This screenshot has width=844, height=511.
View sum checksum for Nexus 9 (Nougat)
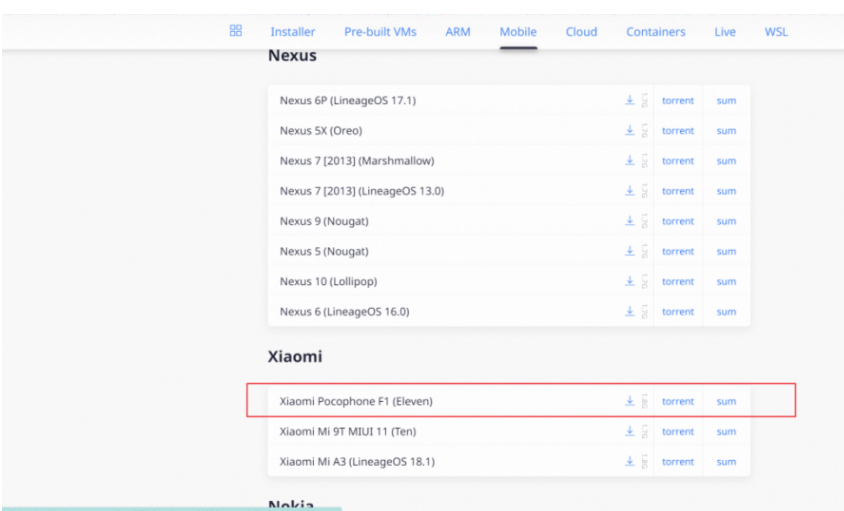726,221
